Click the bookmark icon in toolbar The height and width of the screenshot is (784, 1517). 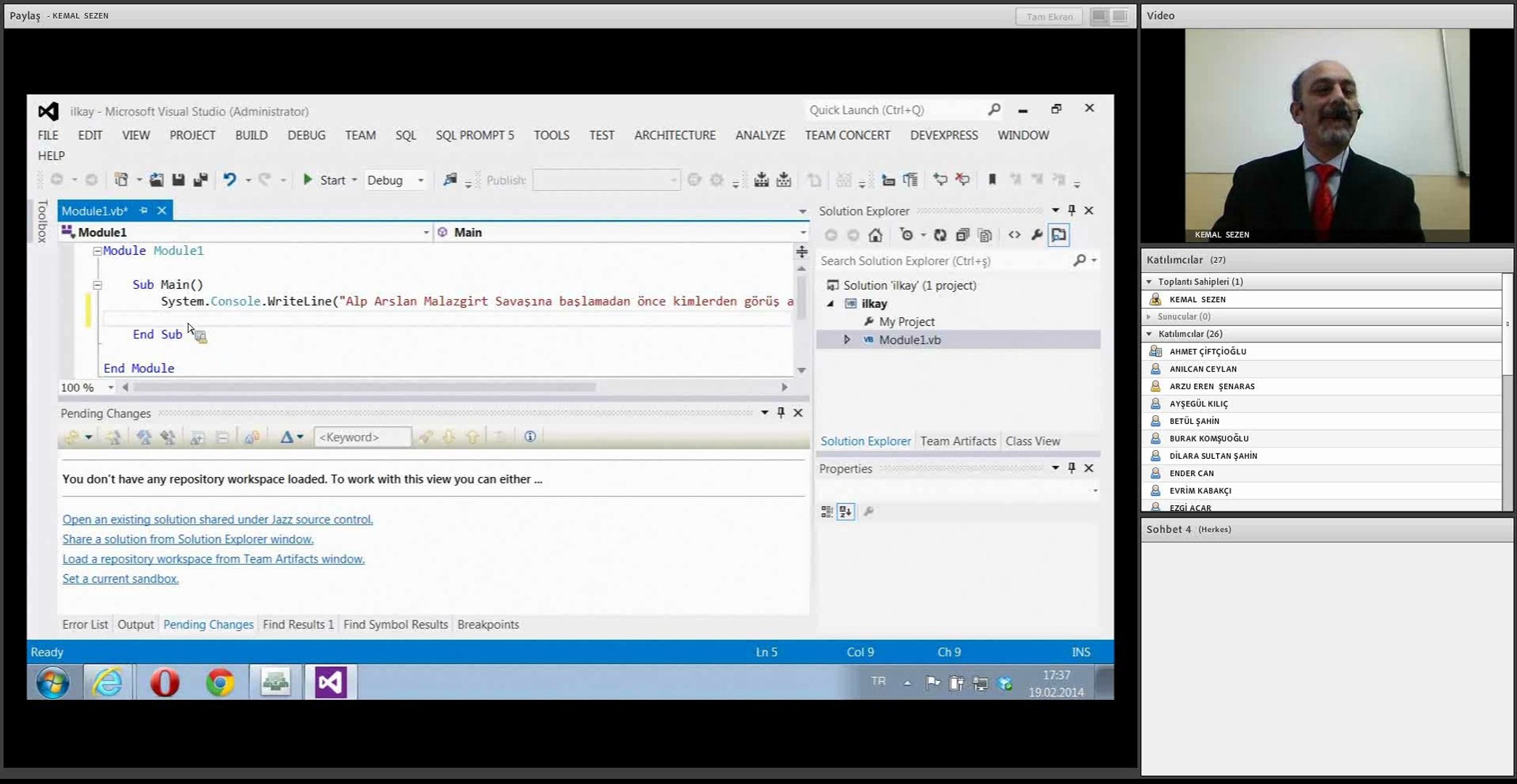(x=992, y=180)
